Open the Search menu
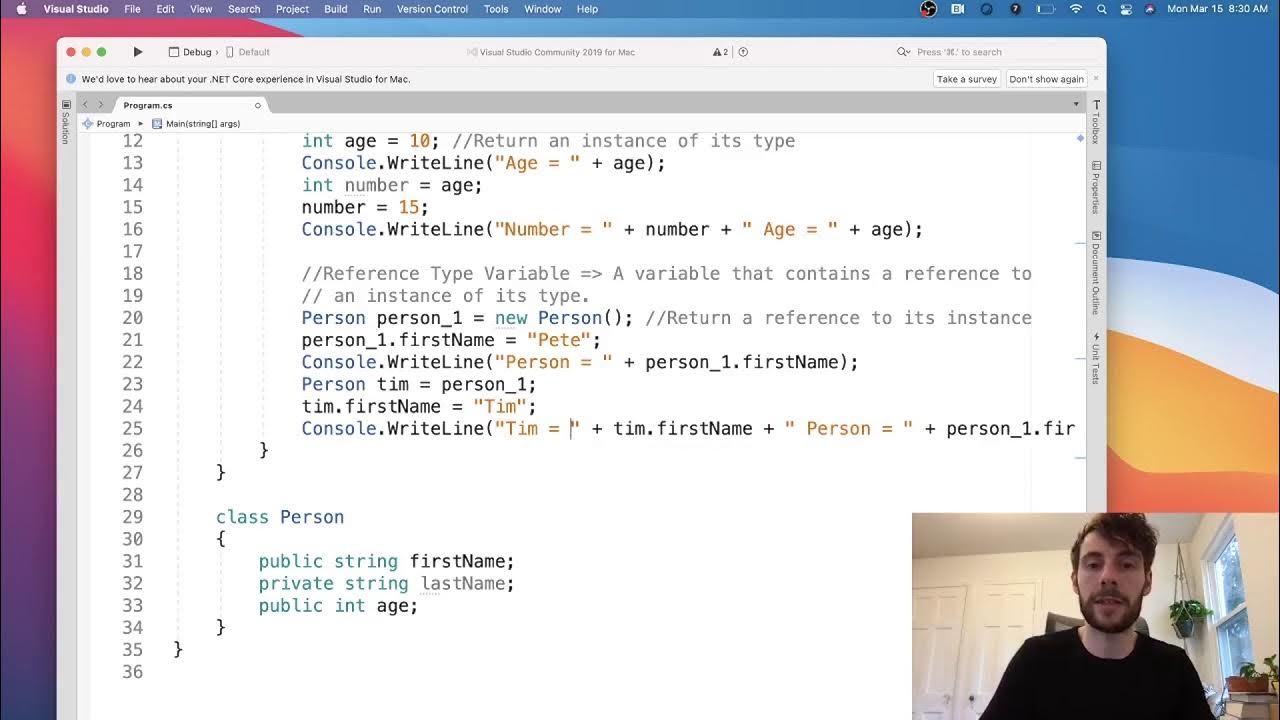This screenshot has height=720, width=1280. (x=244, y=9)
